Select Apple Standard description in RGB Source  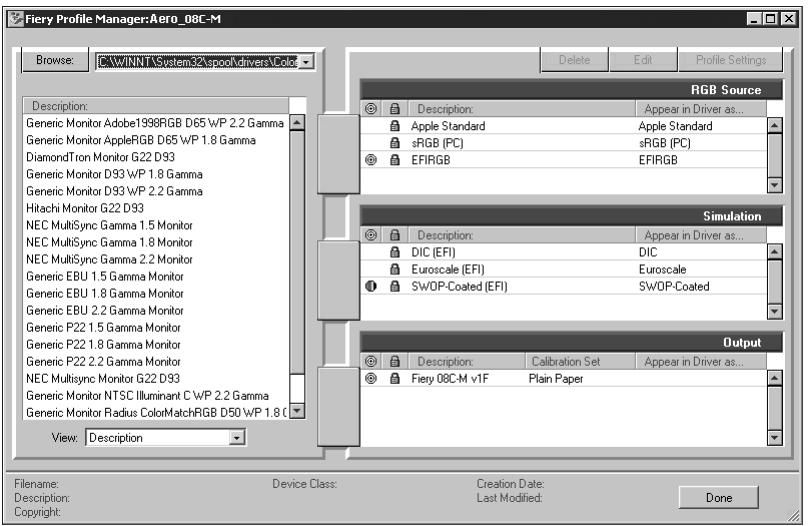(448, 126)
